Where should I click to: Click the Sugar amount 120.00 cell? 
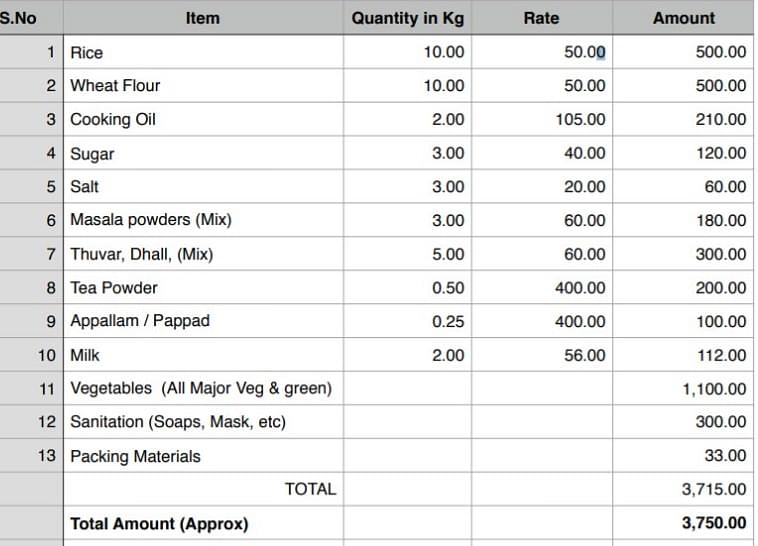683,154
